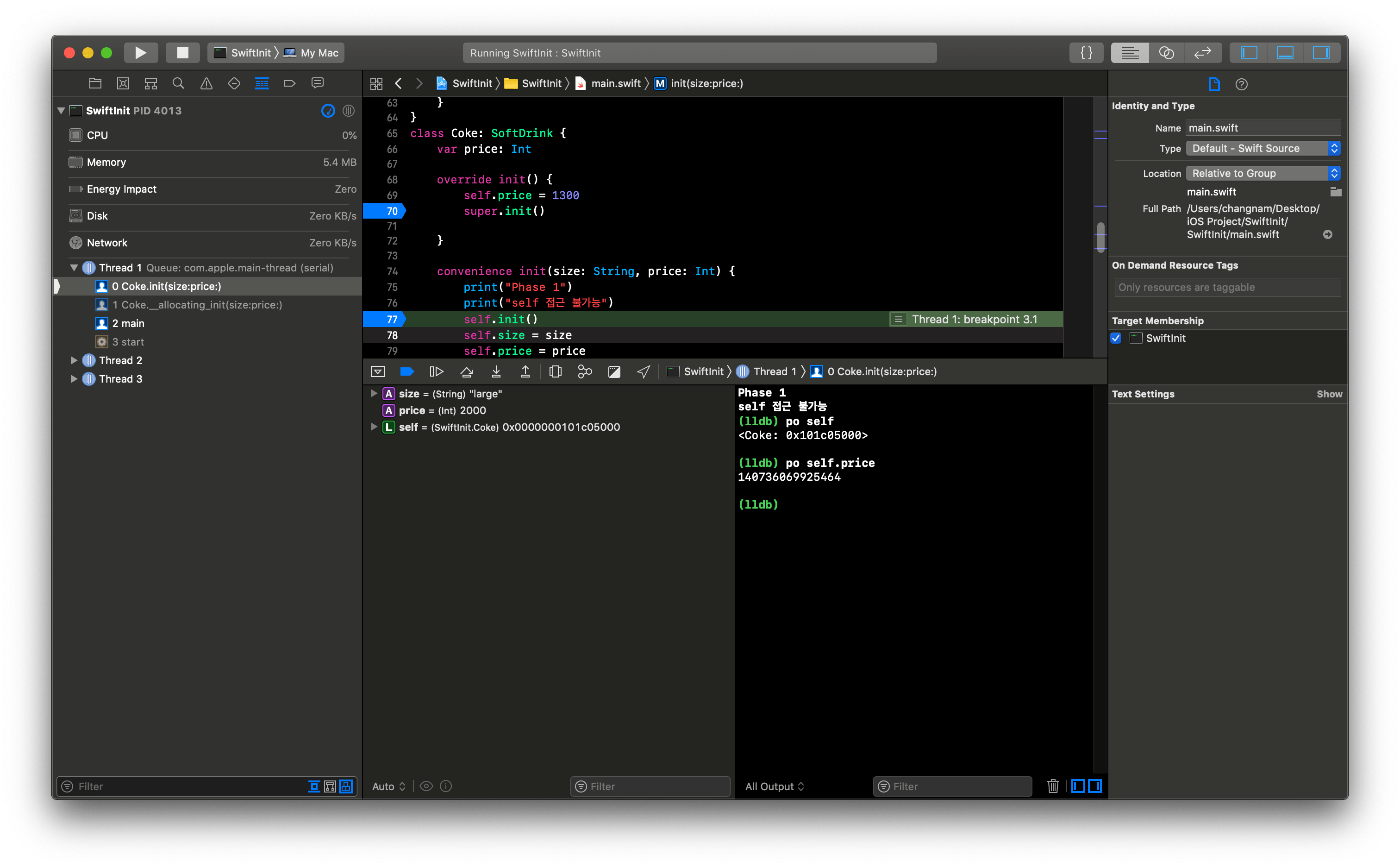Click the Step Over debug icon
This screenshot has height=868, width=1400.
click(467, 371)
